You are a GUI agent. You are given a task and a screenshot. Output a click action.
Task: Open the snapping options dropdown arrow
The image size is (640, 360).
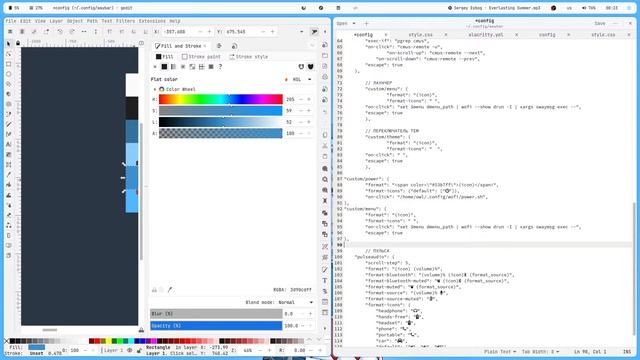(x=325, y=31)
